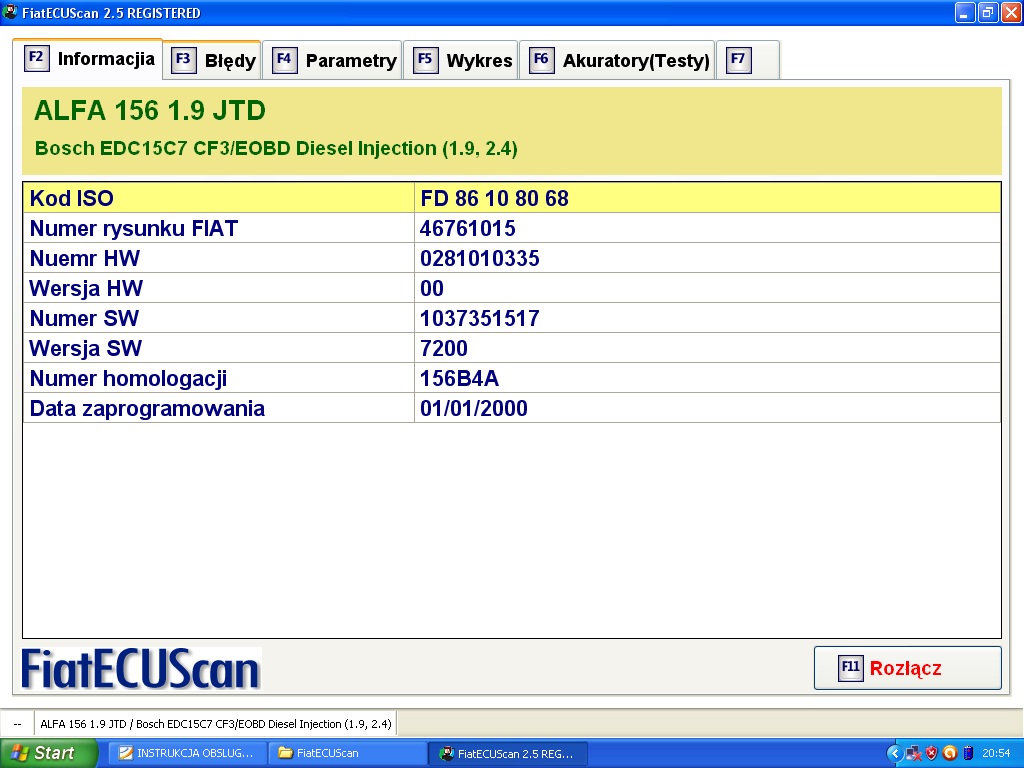Click software version value 7200
The width and height of the screenshot is (1024, 768).
point(444,348)
